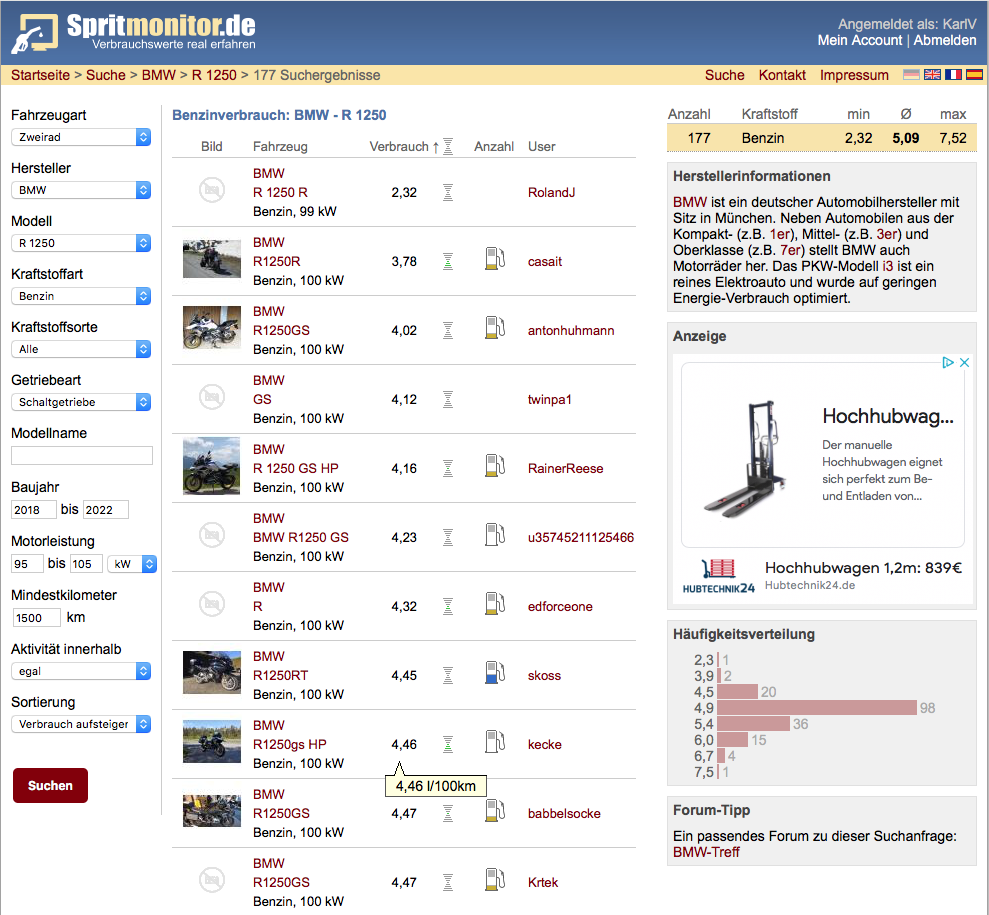Click the Abmelden link
Screen dimensions: 989x915
point(945,40)
